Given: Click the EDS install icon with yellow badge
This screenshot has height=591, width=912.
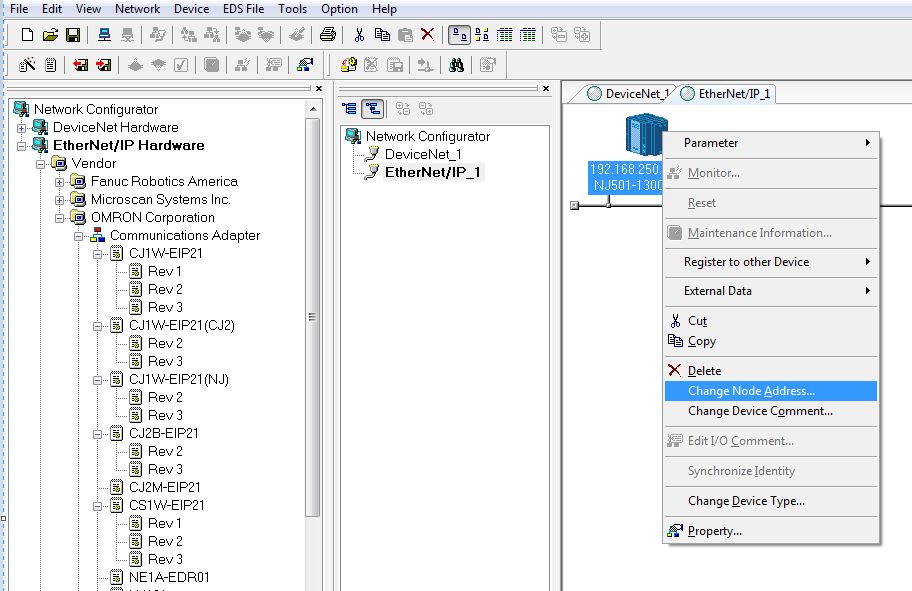Looking at the screenshot, I should click(x=348, y=65).
